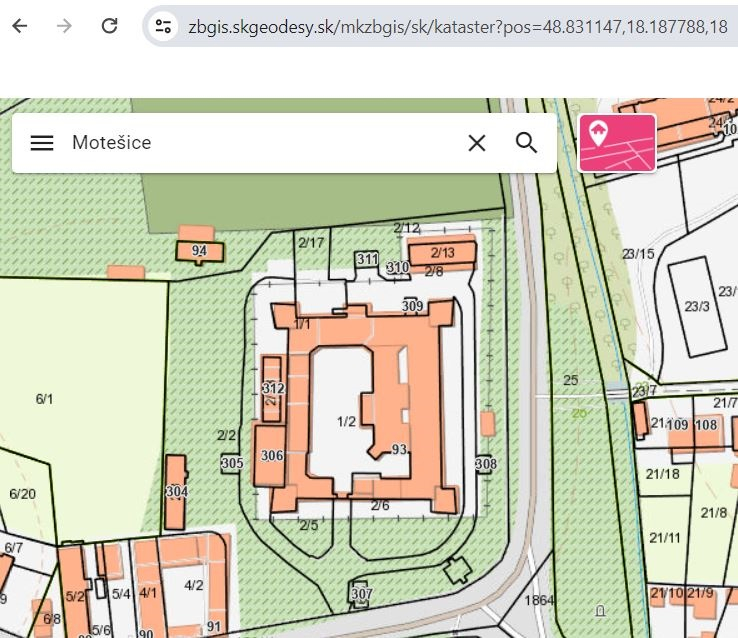
Task: Go back with the browser back arrow
Action: [19, 27]
